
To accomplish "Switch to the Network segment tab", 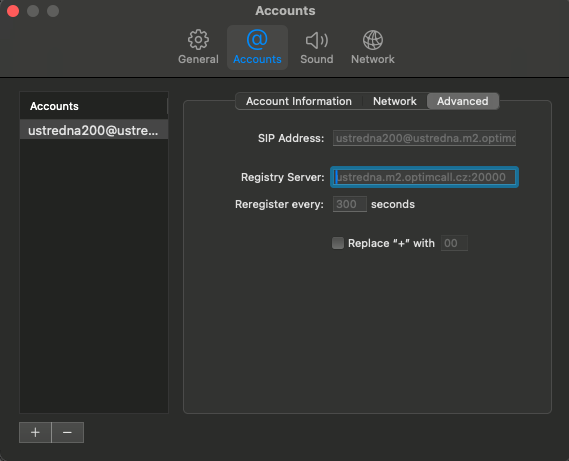I will [x=395, y=101].
